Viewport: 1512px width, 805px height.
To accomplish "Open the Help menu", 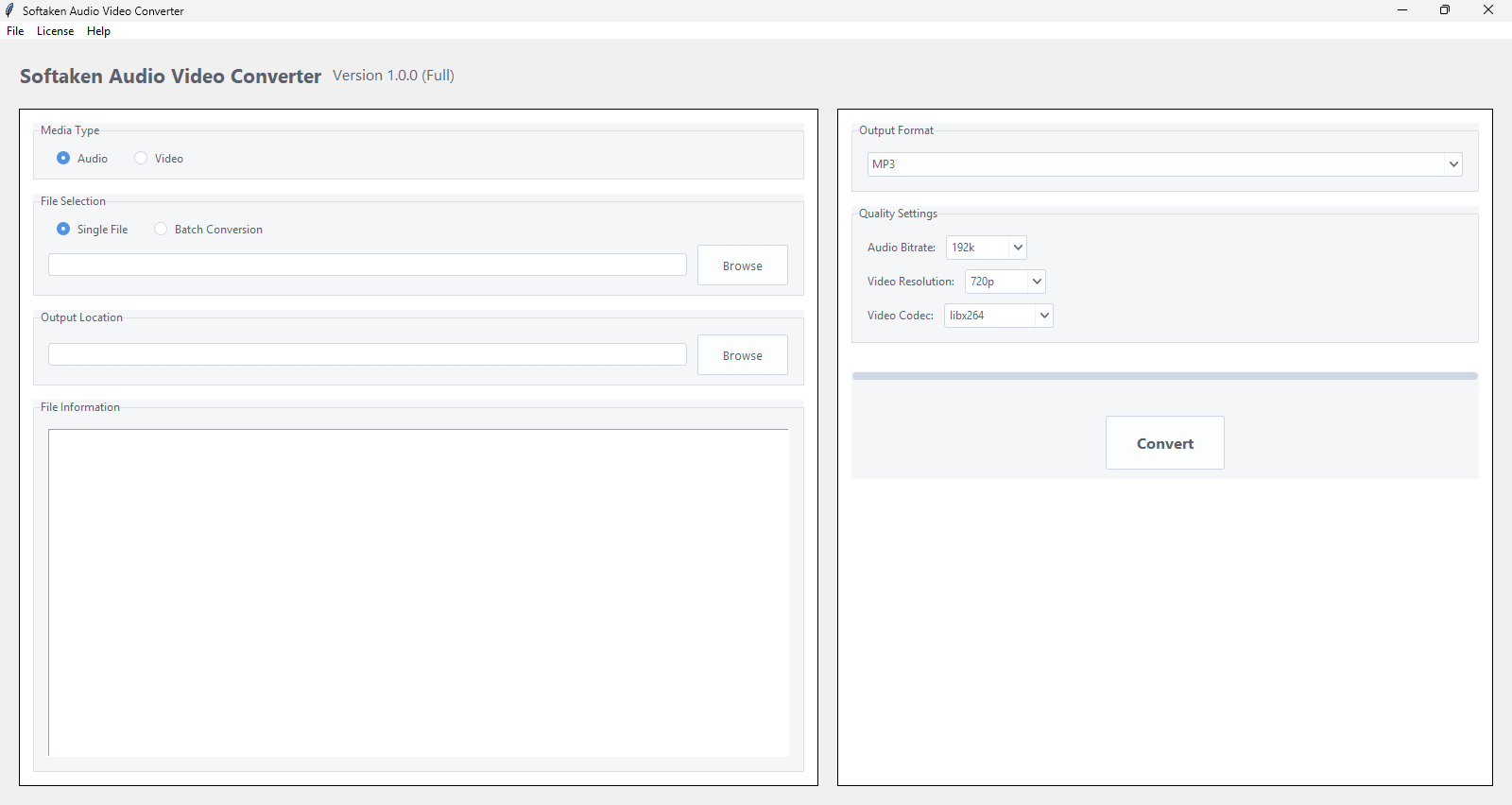I will click(x=98, y=31).
